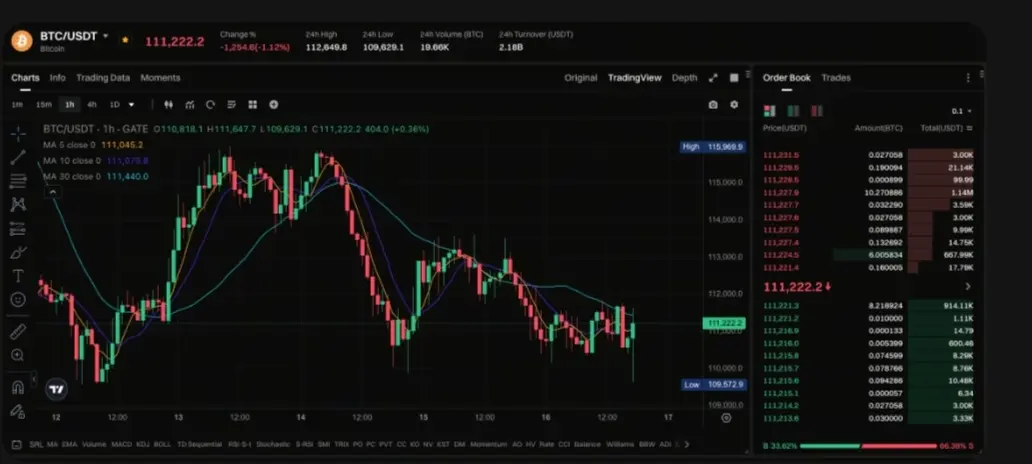This screenshot has height=464, width=1032.
Task: Switch to the Trading Data tab
Action: click(103, 78)
